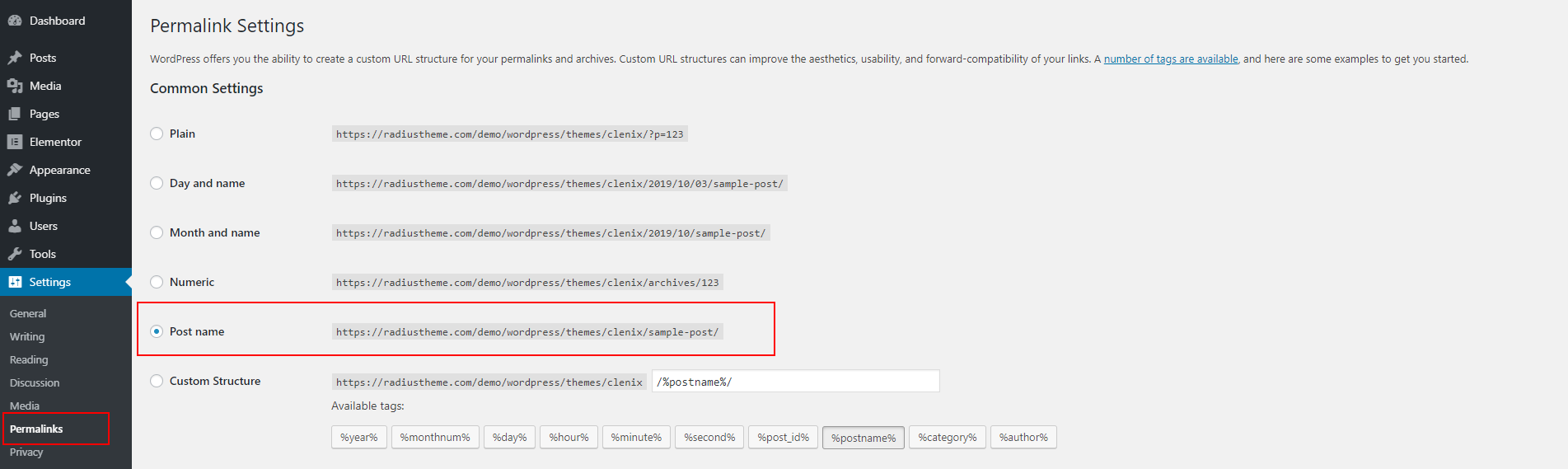This screenshot has width=1568, height=469.
Task: Open the Reading settings submenu item
Action: click(x=29, y=359)
